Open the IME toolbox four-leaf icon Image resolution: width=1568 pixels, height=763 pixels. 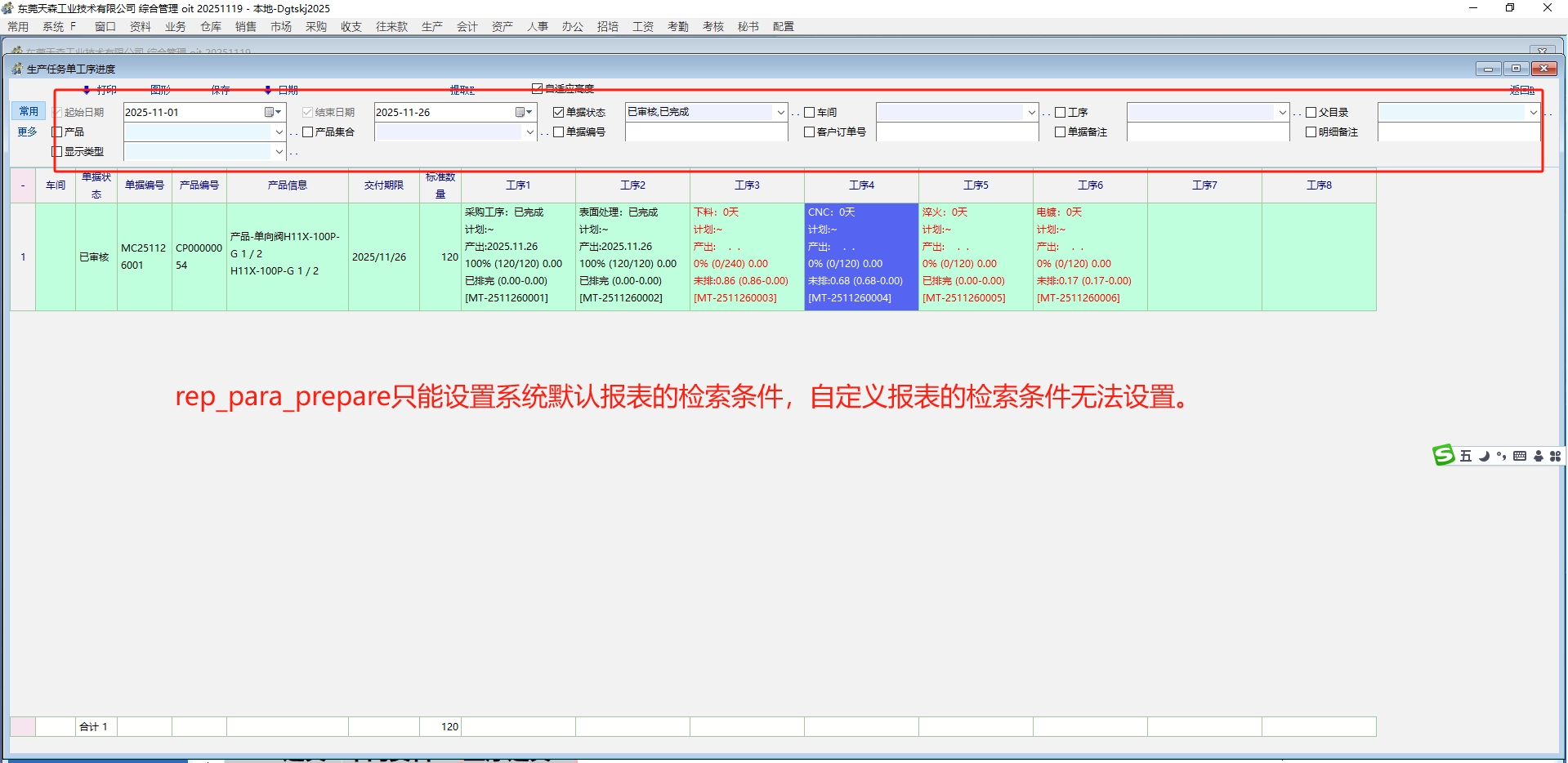point(1555,456)
